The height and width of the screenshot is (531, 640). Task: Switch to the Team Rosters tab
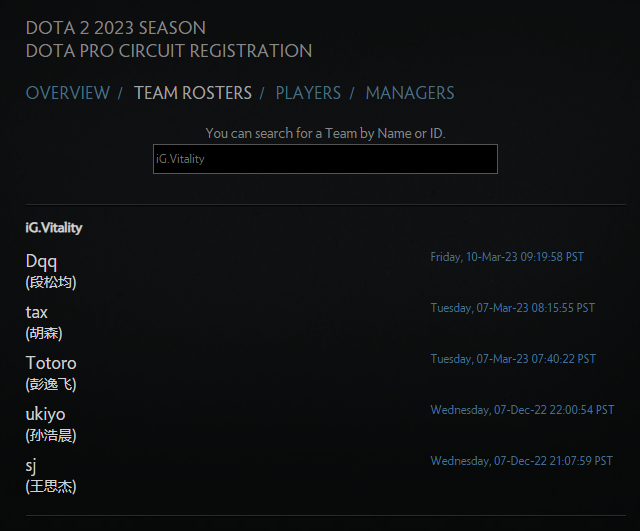point(193,93)
